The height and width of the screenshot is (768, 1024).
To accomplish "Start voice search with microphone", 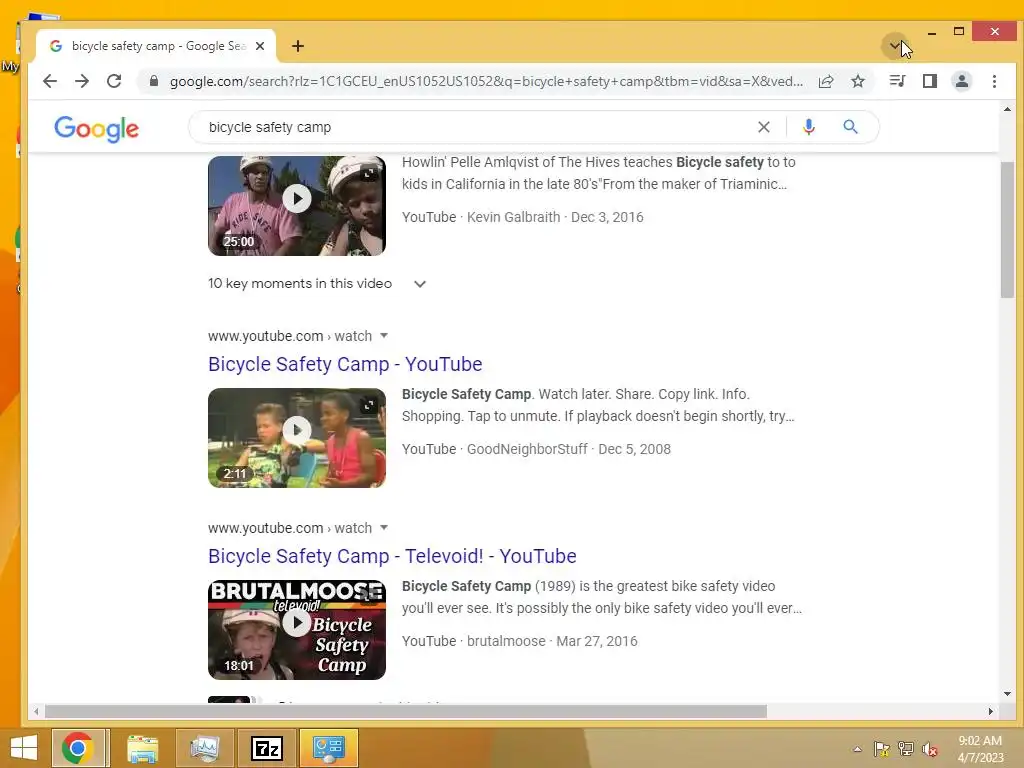I will (808, 127).
